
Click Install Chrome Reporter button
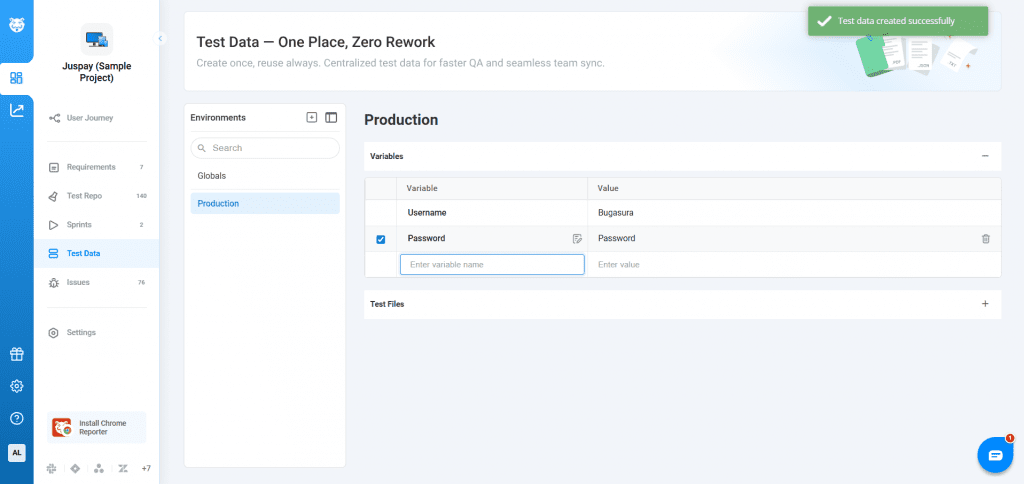pos(96,428)
